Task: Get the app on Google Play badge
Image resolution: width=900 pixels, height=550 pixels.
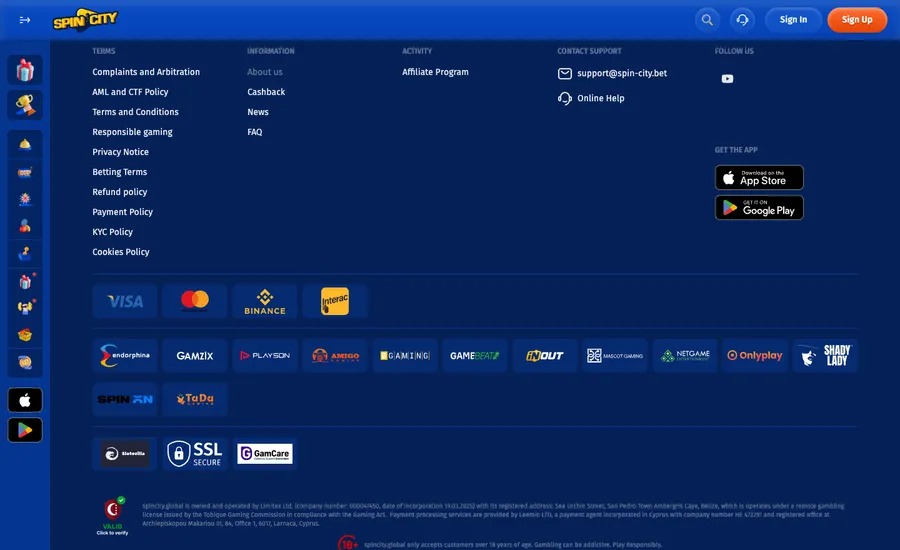Action: point(759,207)
